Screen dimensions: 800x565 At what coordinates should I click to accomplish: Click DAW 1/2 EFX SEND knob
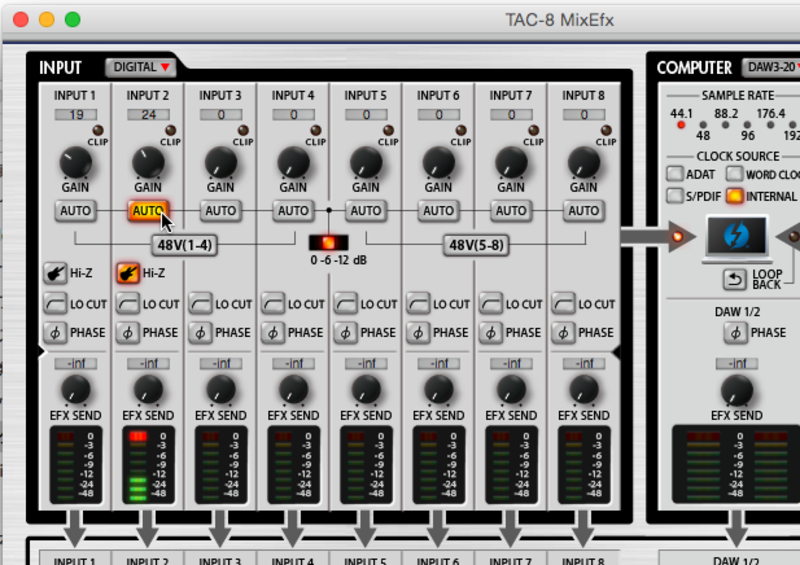click(x=737, y=390)
